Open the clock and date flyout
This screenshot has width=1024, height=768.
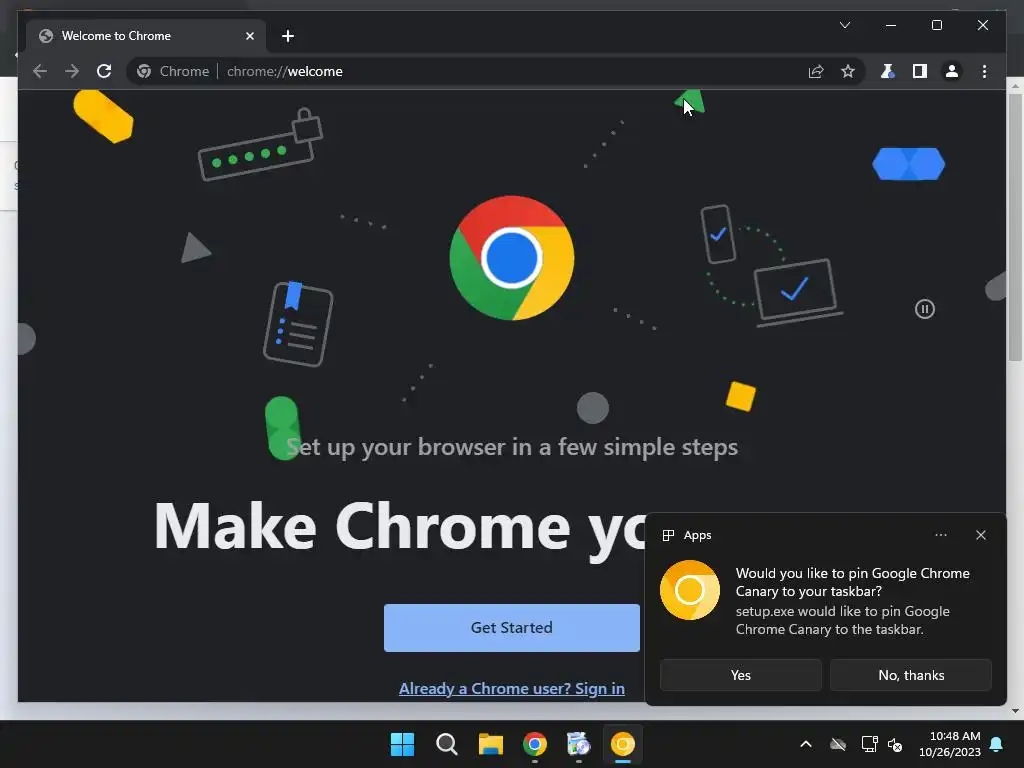(950, 744)
